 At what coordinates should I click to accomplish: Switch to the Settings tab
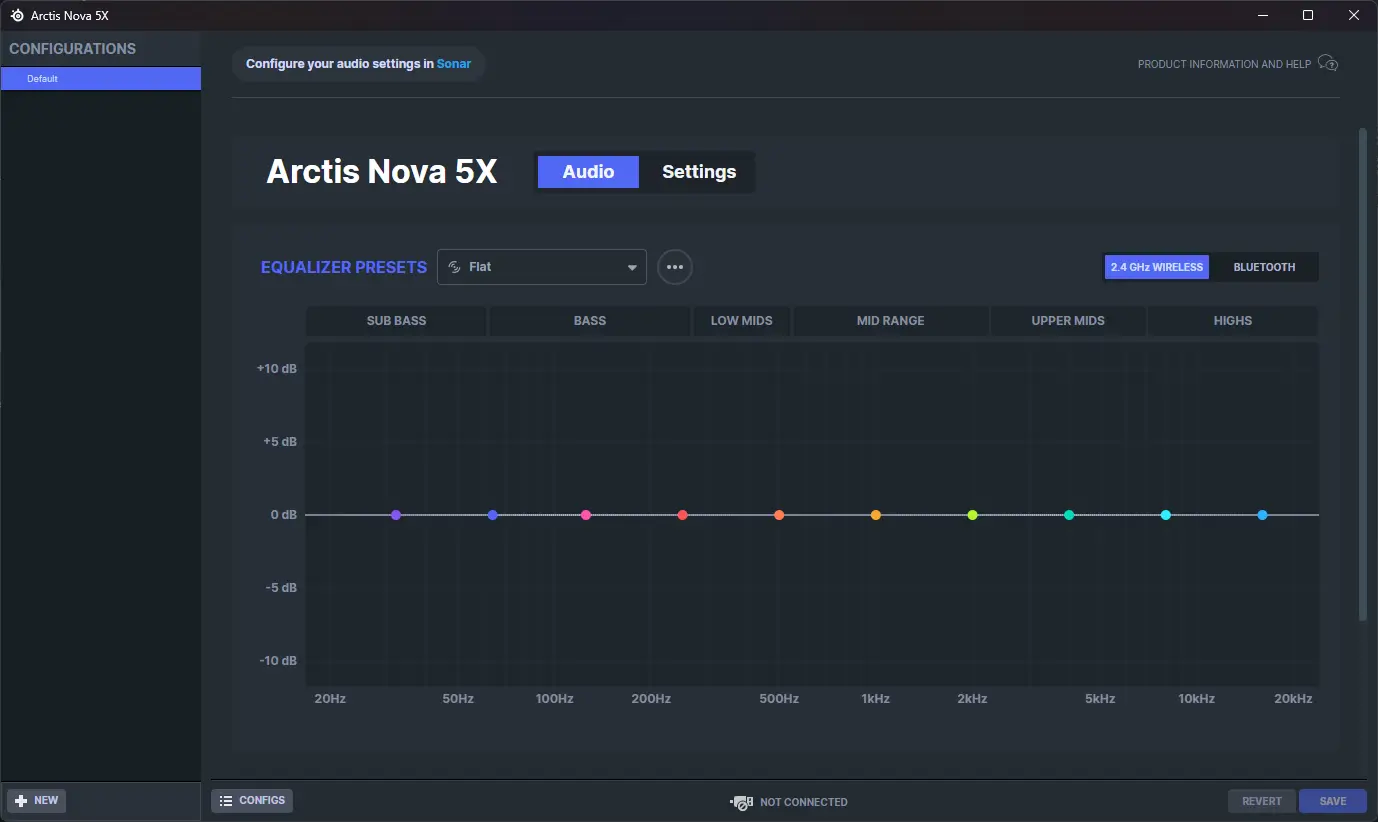(x=699, y=172)
